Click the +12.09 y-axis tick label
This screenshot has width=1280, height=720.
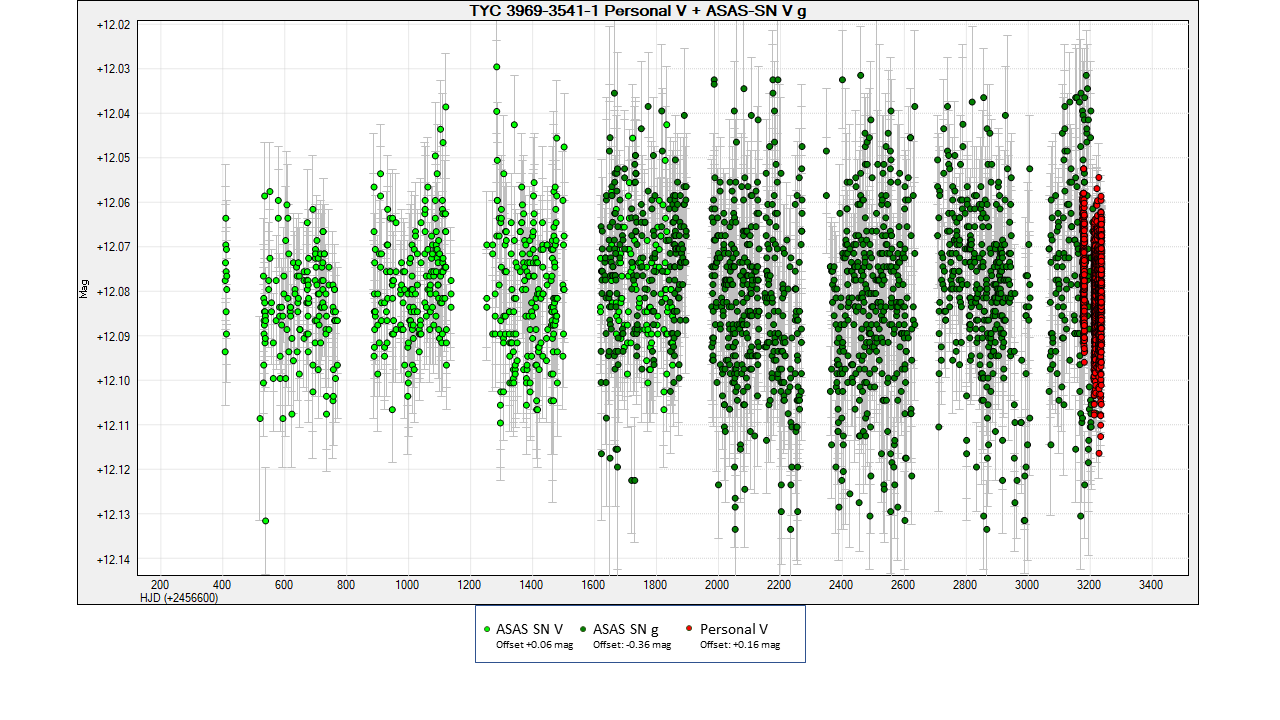pyautogui.click(x=113, y=336)
